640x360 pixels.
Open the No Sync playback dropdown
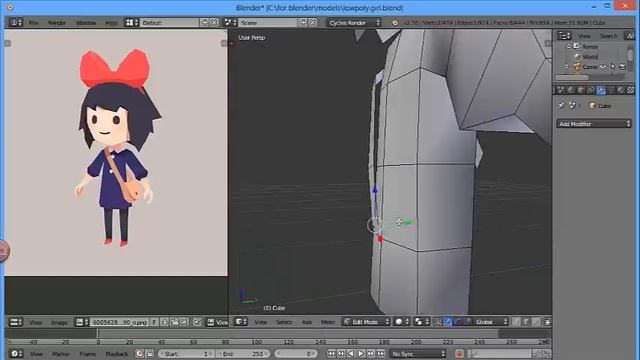[x=418, y=353]
